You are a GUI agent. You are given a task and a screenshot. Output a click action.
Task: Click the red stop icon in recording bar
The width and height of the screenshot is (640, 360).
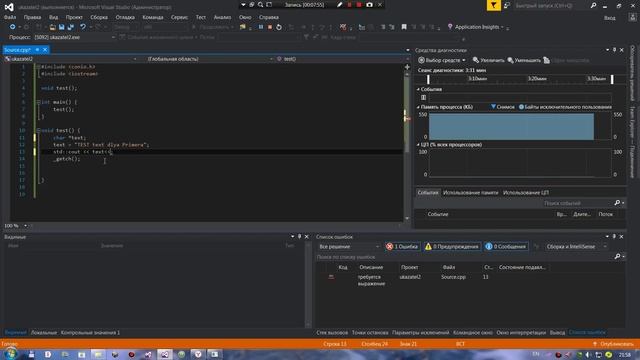point(359,4)
